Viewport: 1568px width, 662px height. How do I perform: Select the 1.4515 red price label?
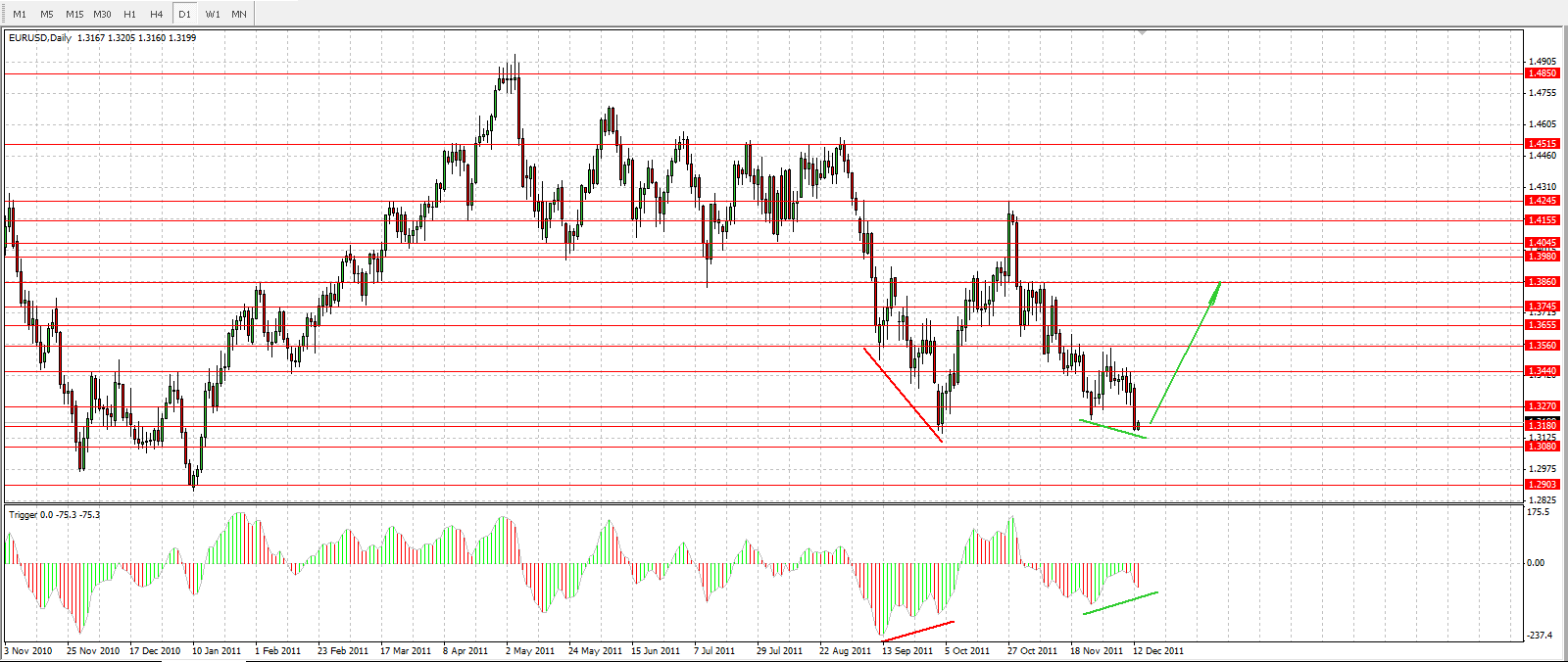click(x=1543, y=144)
